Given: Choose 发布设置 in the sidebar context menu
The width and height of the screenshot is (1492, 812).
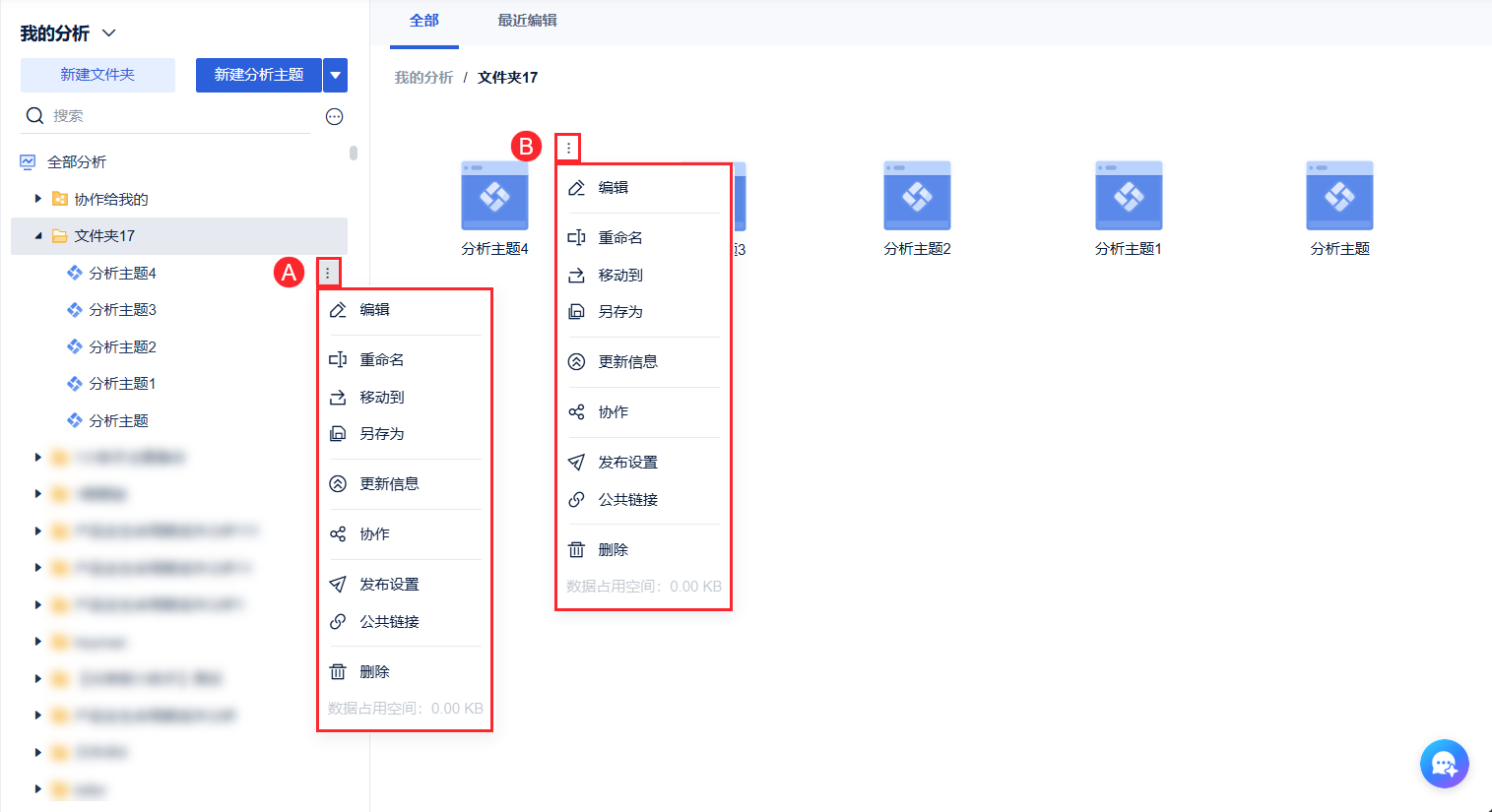Looking at the screenshot, I should [x=405, y=585].
